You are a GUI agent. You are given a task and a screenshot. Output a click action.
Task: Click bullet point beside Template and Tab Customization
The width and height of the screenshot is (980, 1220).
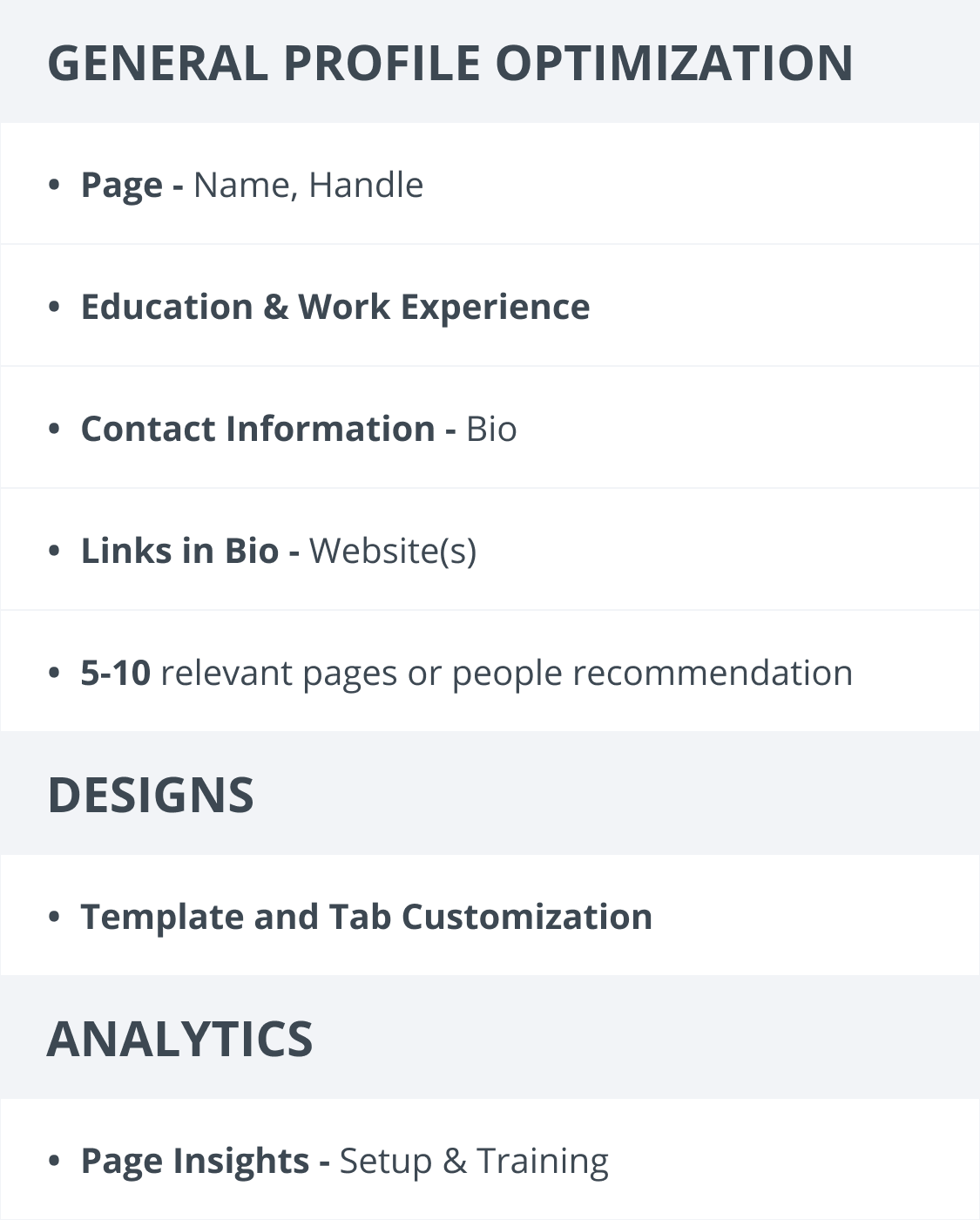(55, 917)
